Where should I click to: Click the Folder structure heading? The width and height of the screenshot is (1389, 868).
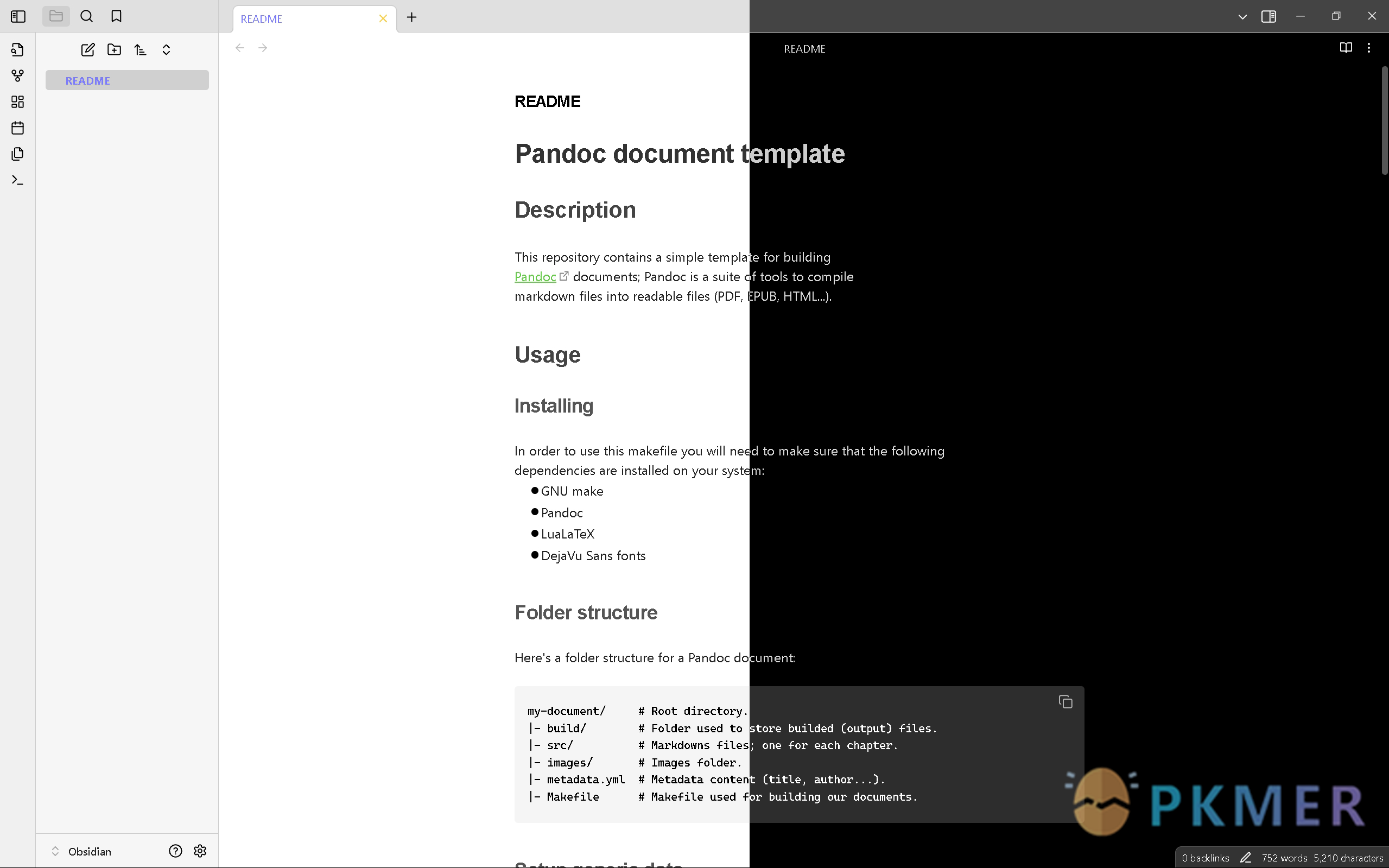coord(586,612)
